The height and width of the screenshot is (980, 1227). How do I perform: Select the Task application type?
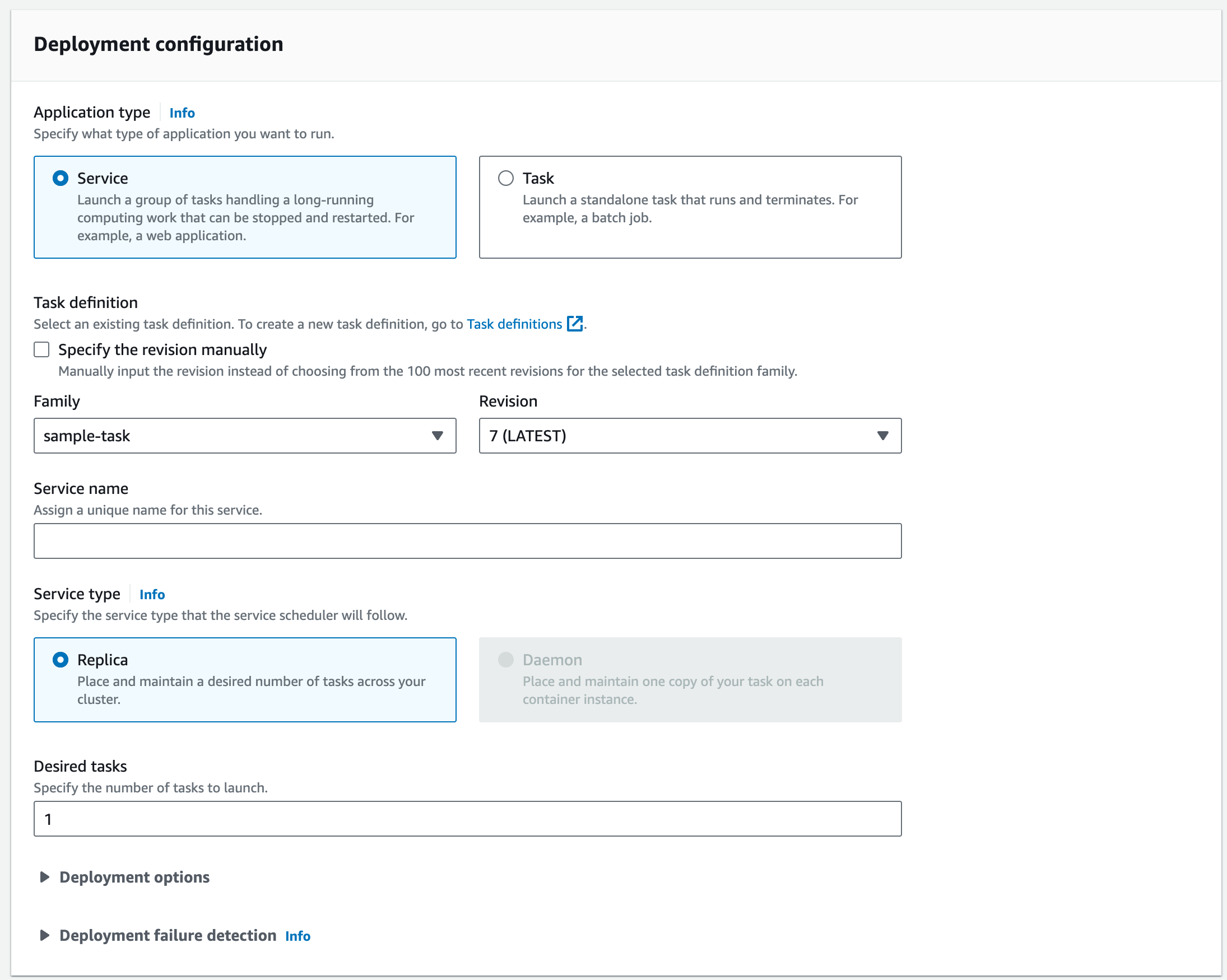click(x=505, y=178)
